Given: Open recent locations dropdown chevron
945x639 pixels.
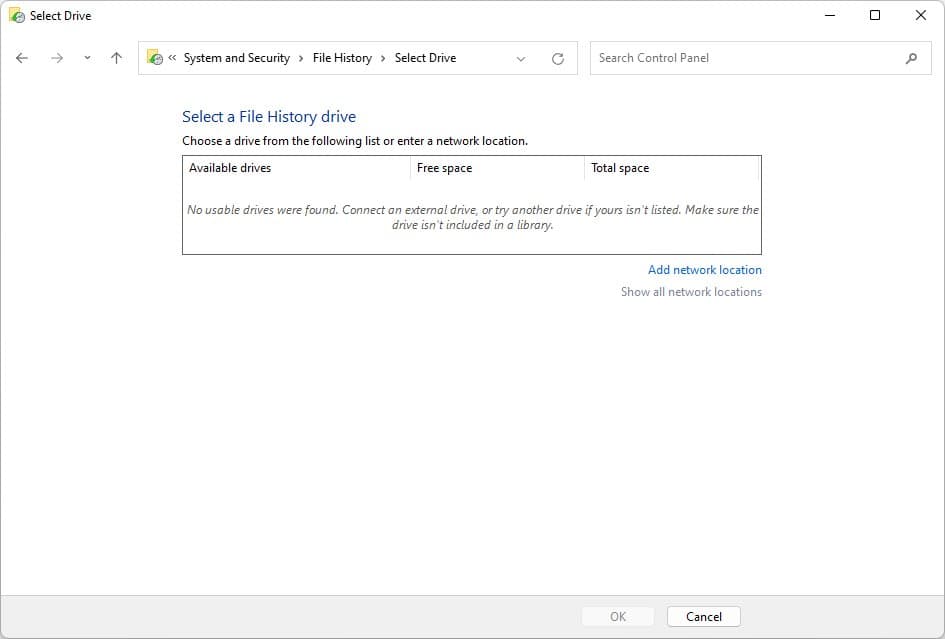Looking at the screenshot, I should click(x=87, y=58).
